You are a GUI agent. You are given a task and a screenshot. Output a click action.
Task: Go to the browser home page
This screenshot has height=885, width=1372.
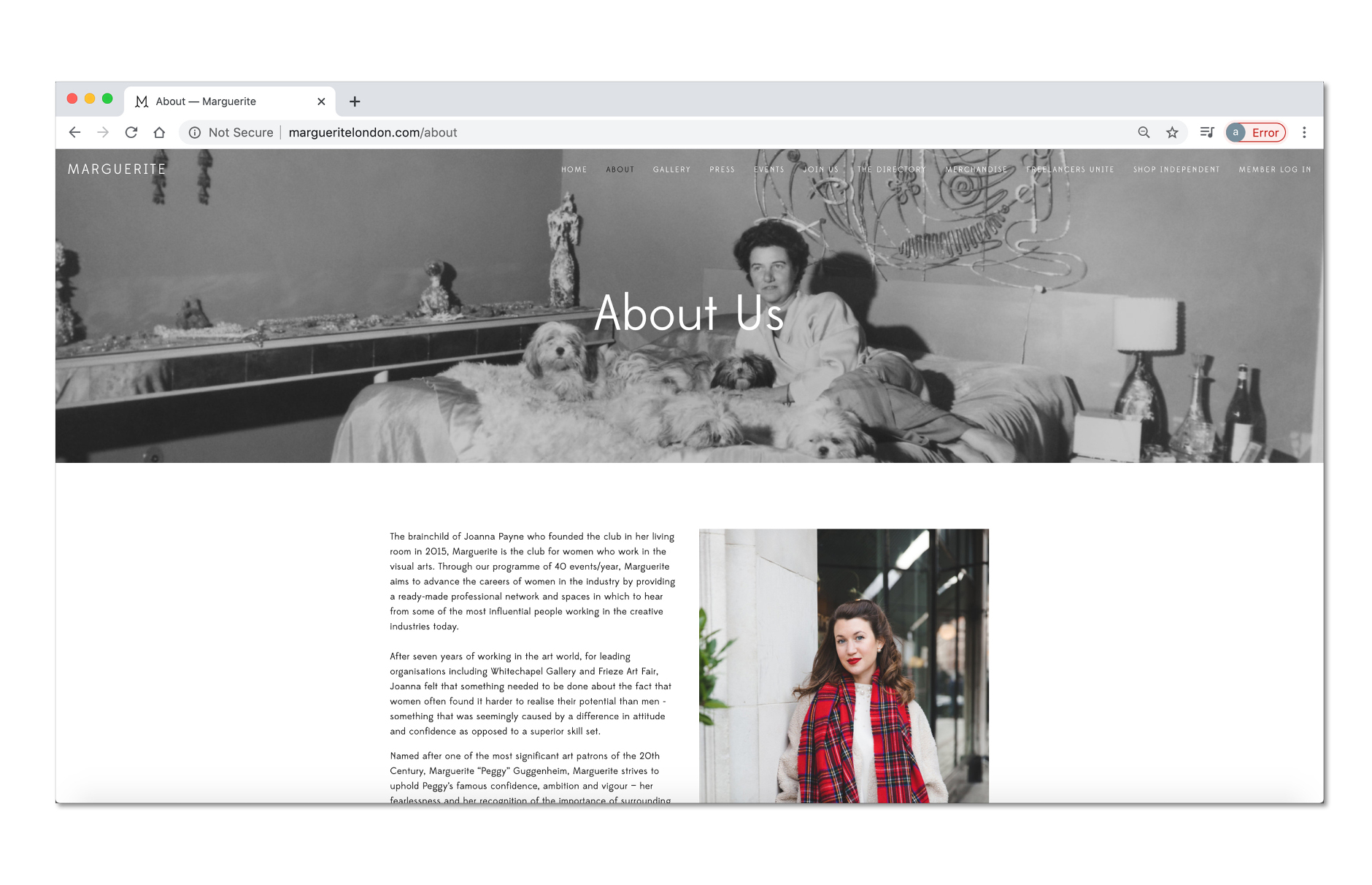pyautogui.click(x=159, y=132)
